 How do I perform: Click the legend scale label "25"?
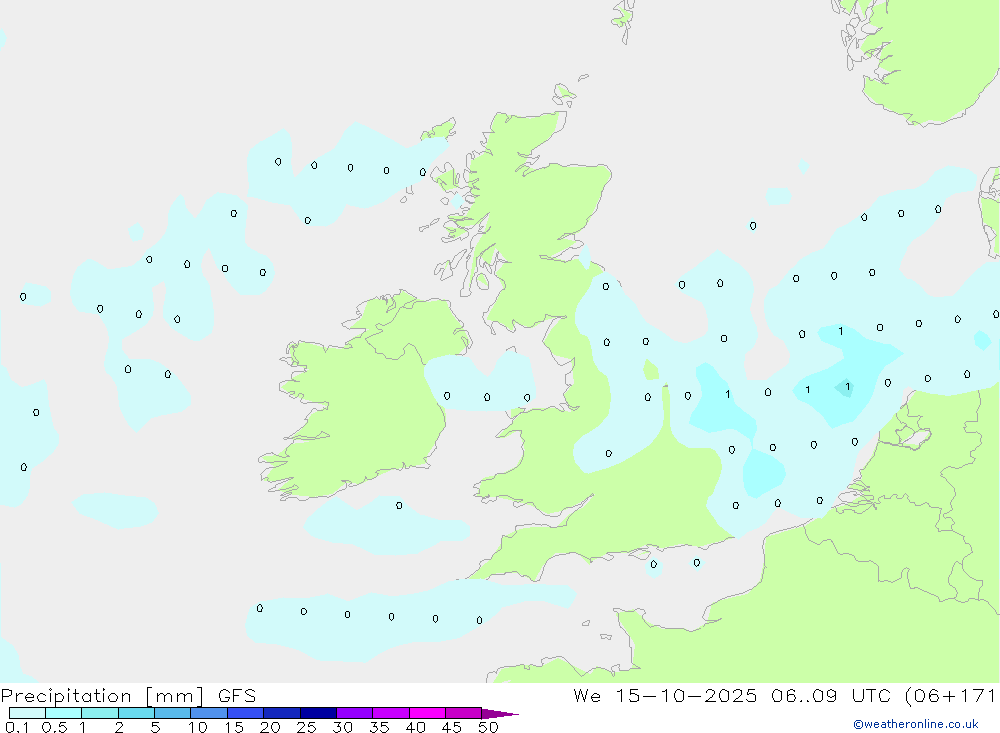point(307,727)
